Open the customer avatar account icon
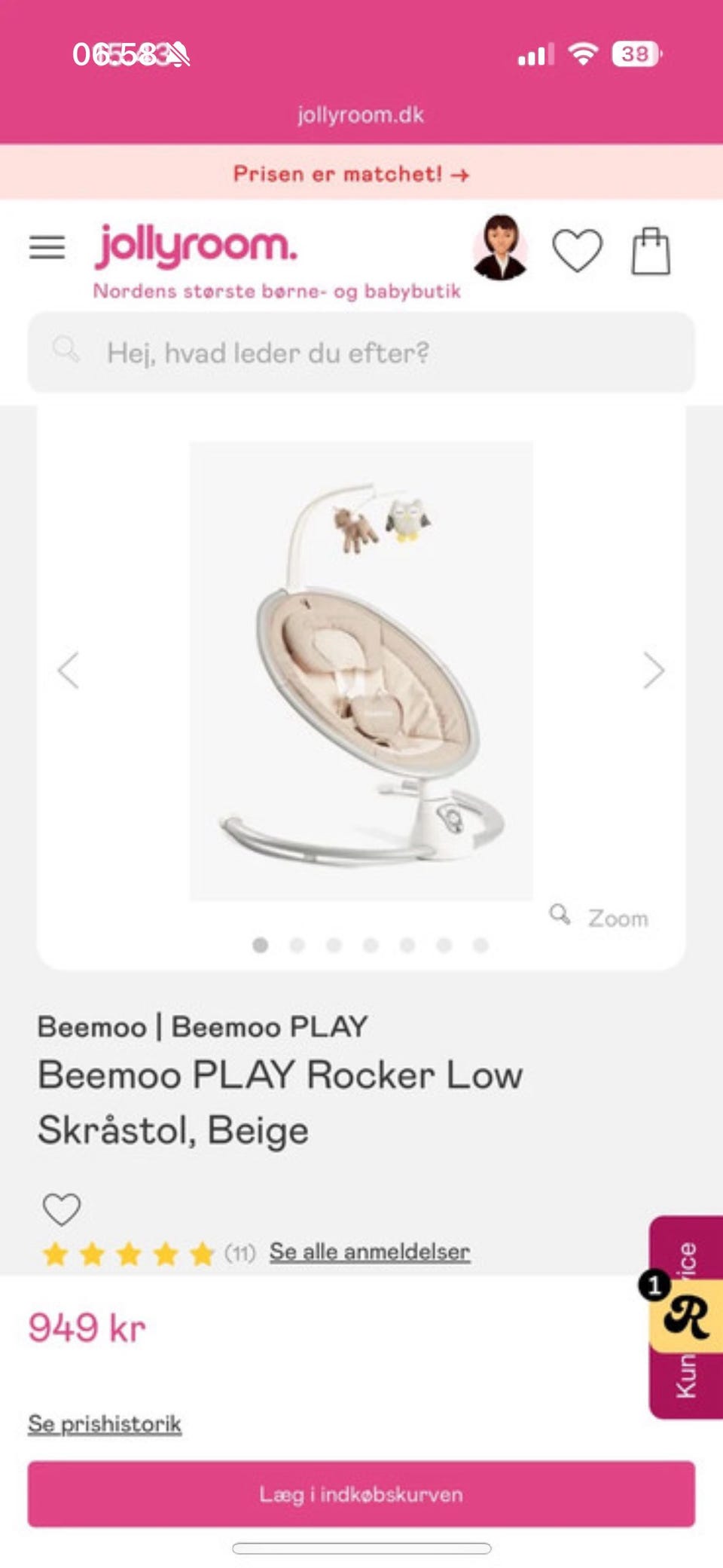The image size is (723, 1568). 500,248
